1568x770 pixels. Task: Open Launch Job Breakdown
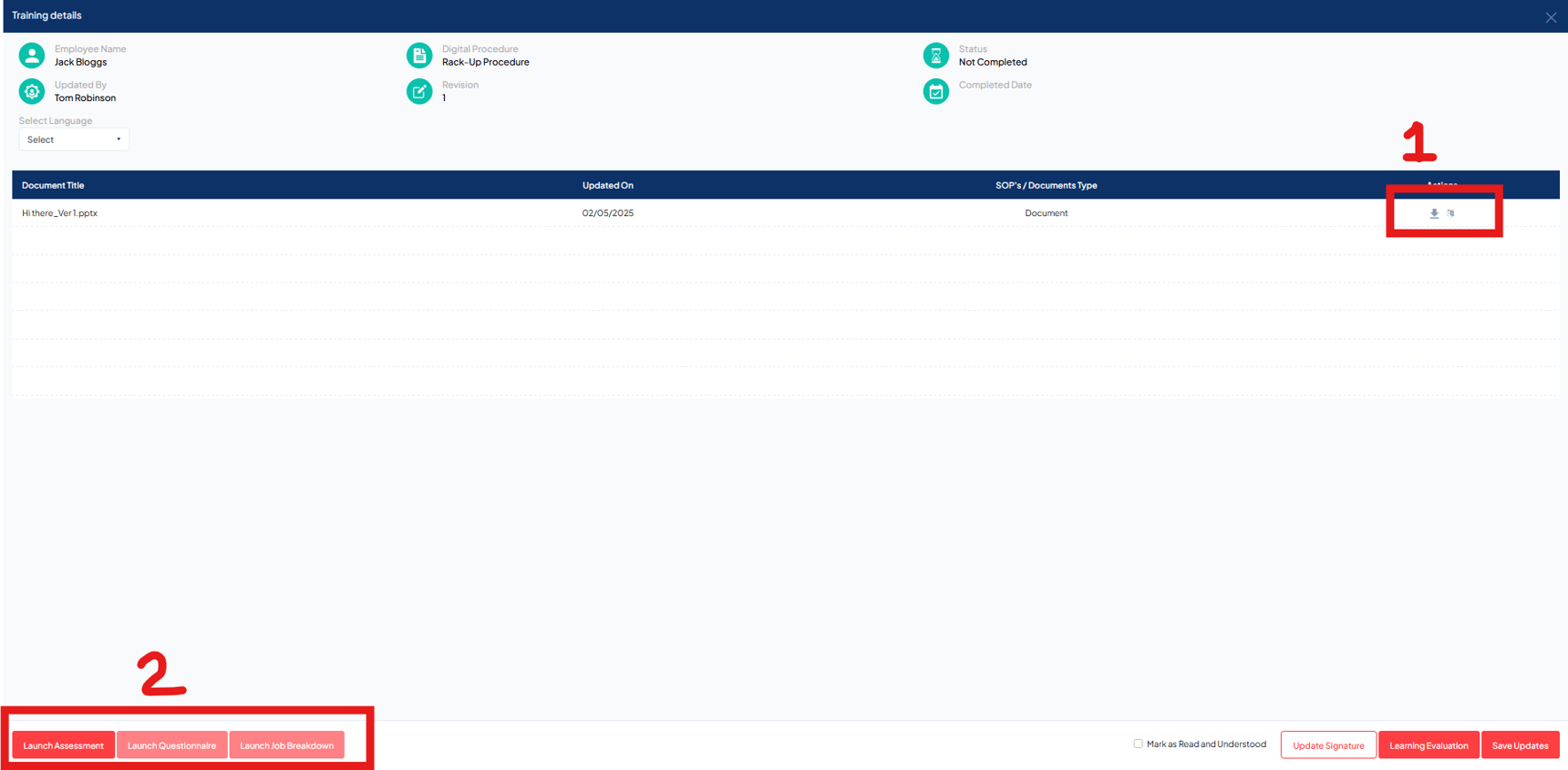[286, 745]
